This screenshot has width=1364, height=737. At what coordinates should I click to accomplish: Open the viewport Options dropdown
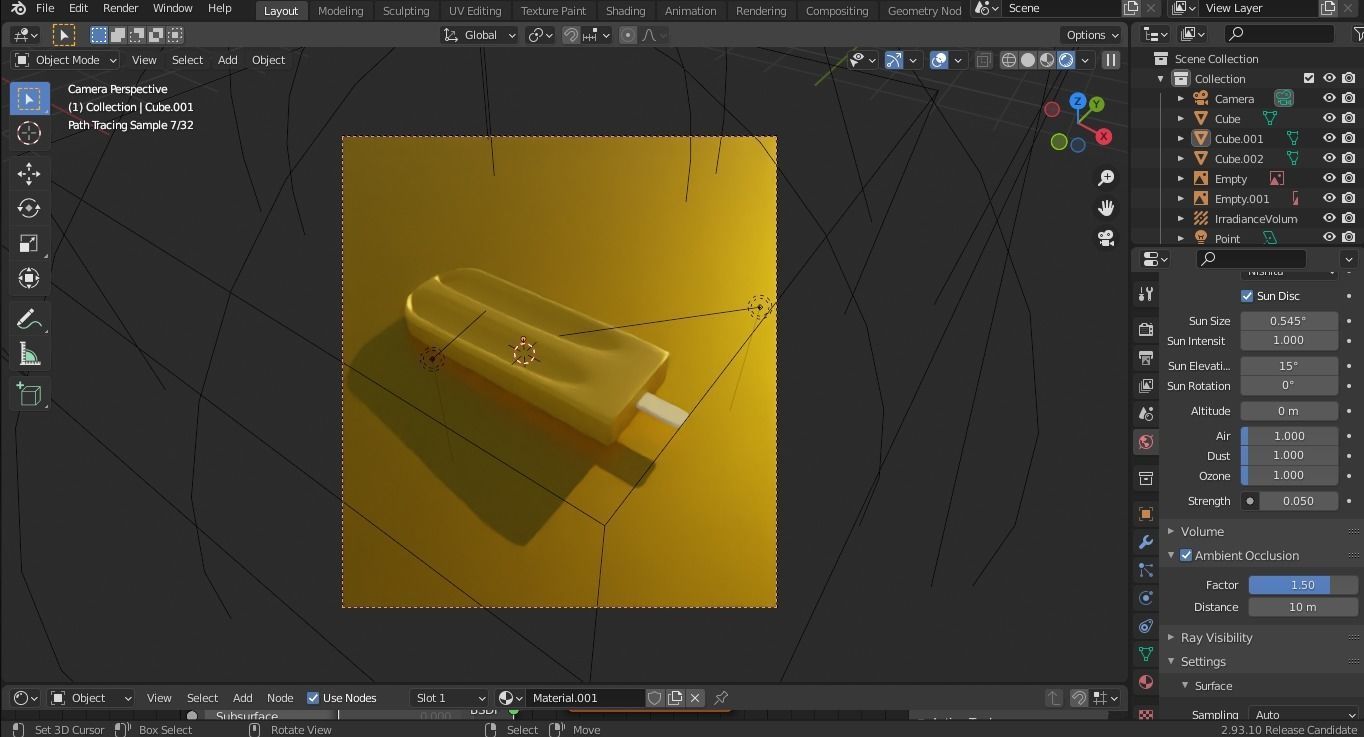(1092, 35)
